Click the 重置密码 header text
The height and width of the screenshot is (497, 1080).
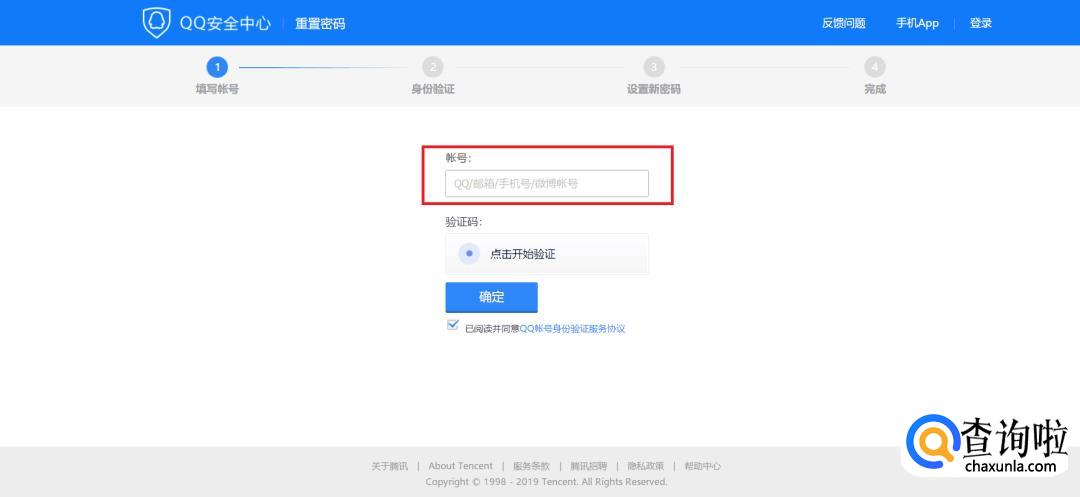pyautogui.click(x=320, y=23)
